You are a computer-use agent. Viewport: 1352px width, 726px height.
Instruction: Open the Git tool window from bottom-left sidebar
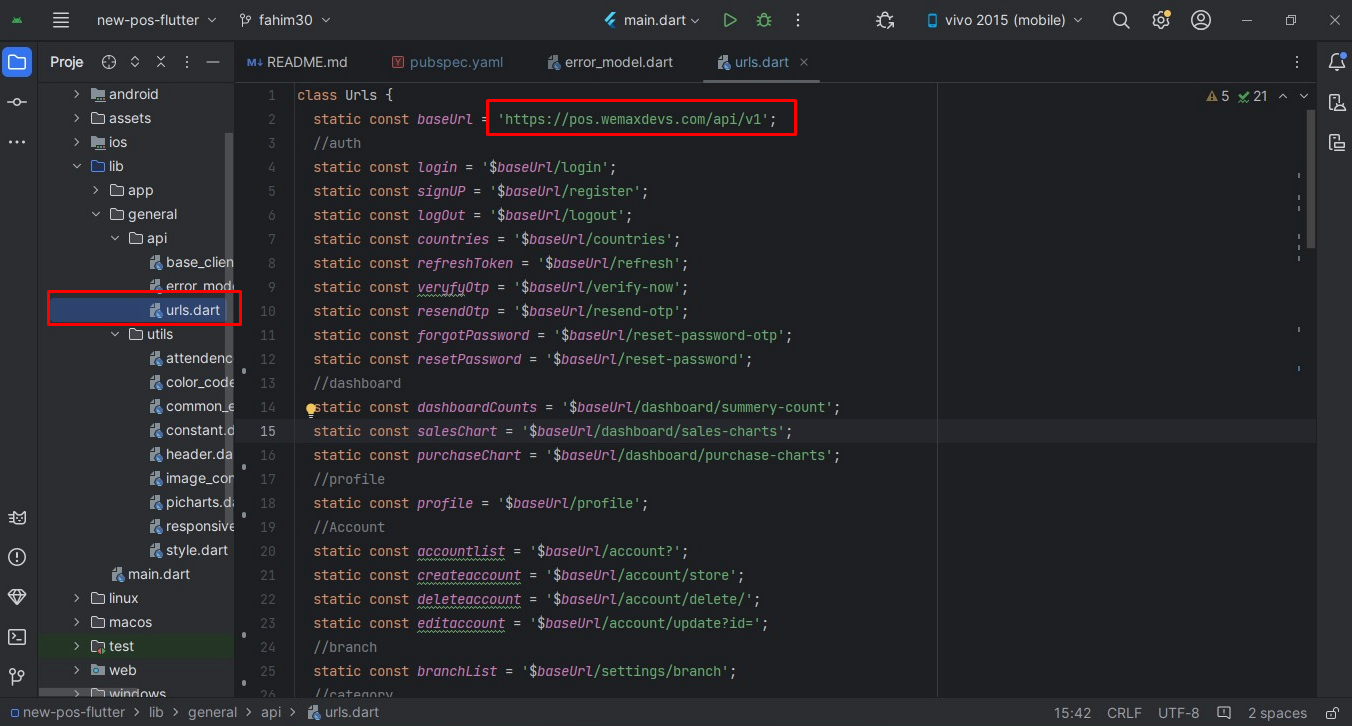[x=17, y=677]
